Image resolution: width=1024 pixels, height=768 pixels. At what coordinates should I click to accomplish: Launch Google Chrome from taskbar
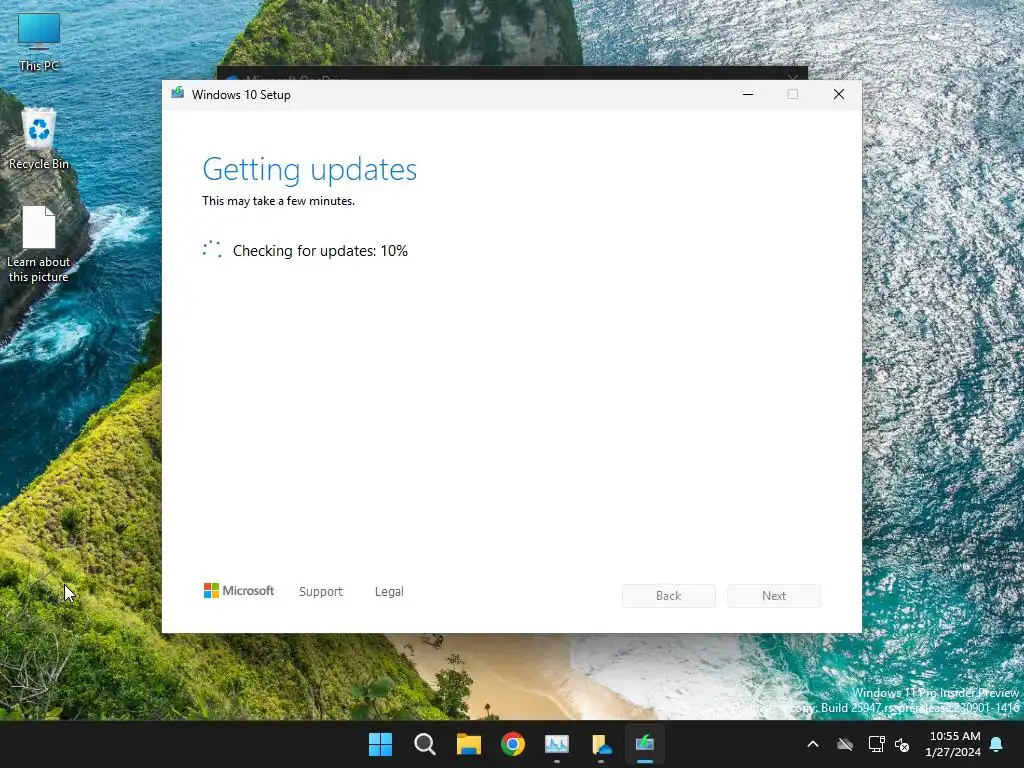pos(513,744)
